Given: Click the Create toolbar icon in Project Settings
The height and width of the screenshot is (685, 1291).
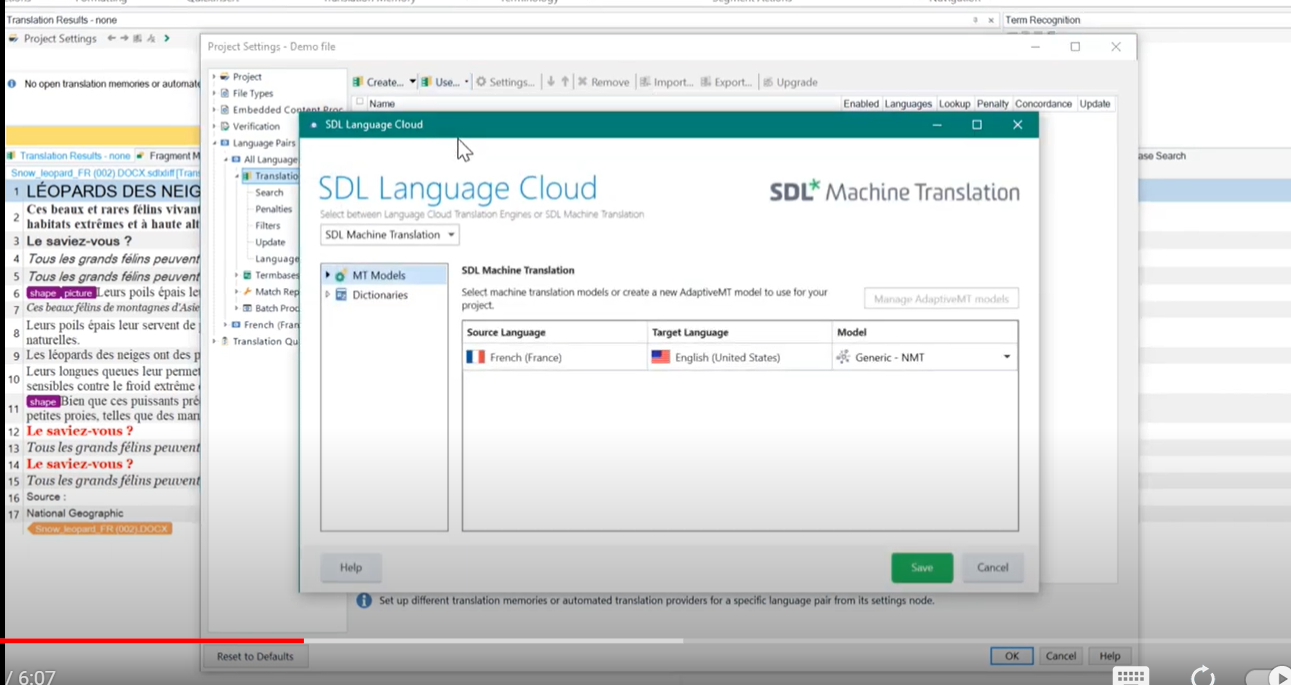Looking at the screenshot, I should point(358,82).
